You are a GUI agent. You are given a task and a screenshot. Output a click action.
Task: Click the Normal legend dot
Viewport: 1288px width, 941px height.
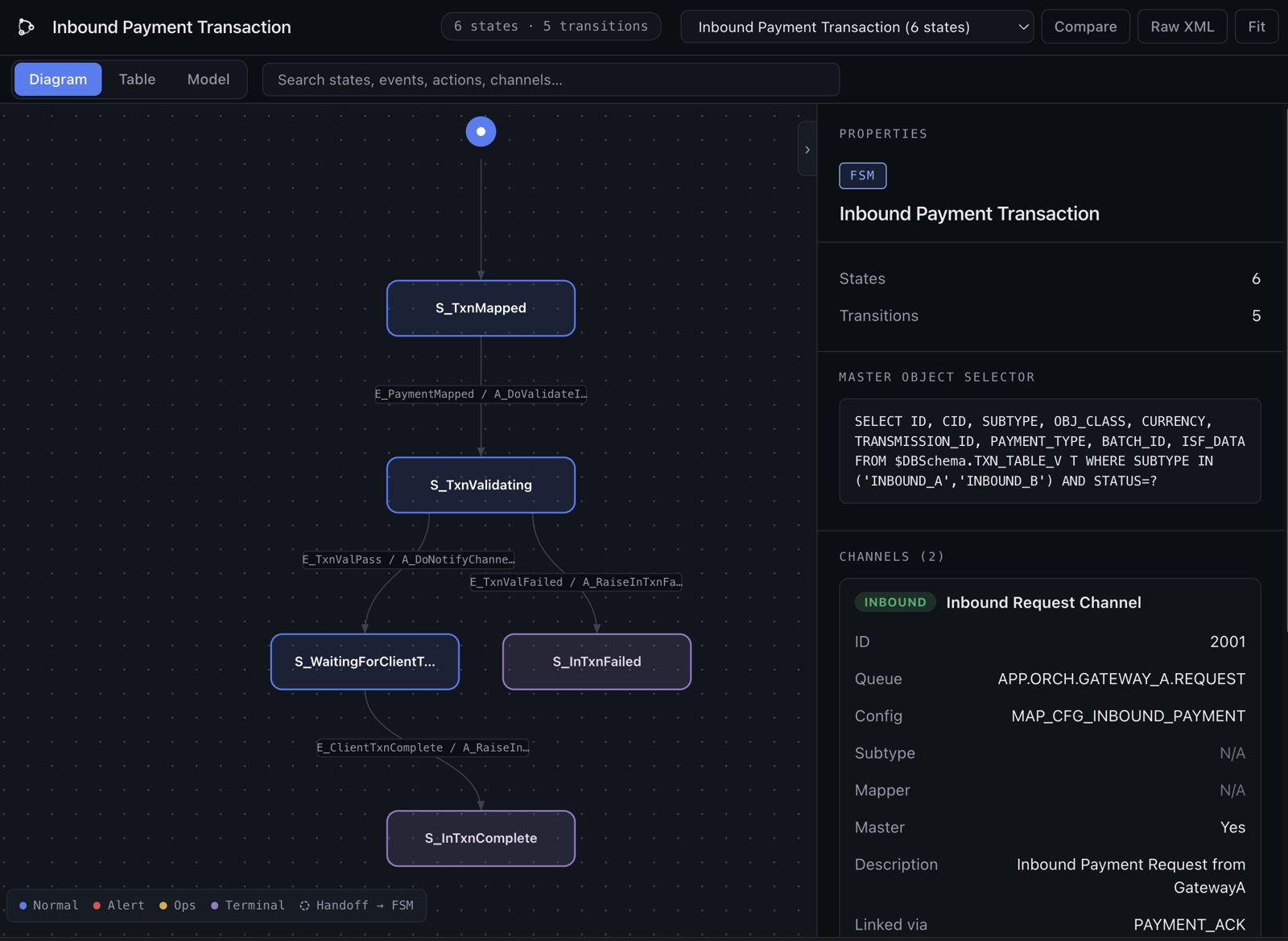click(23, 906)
